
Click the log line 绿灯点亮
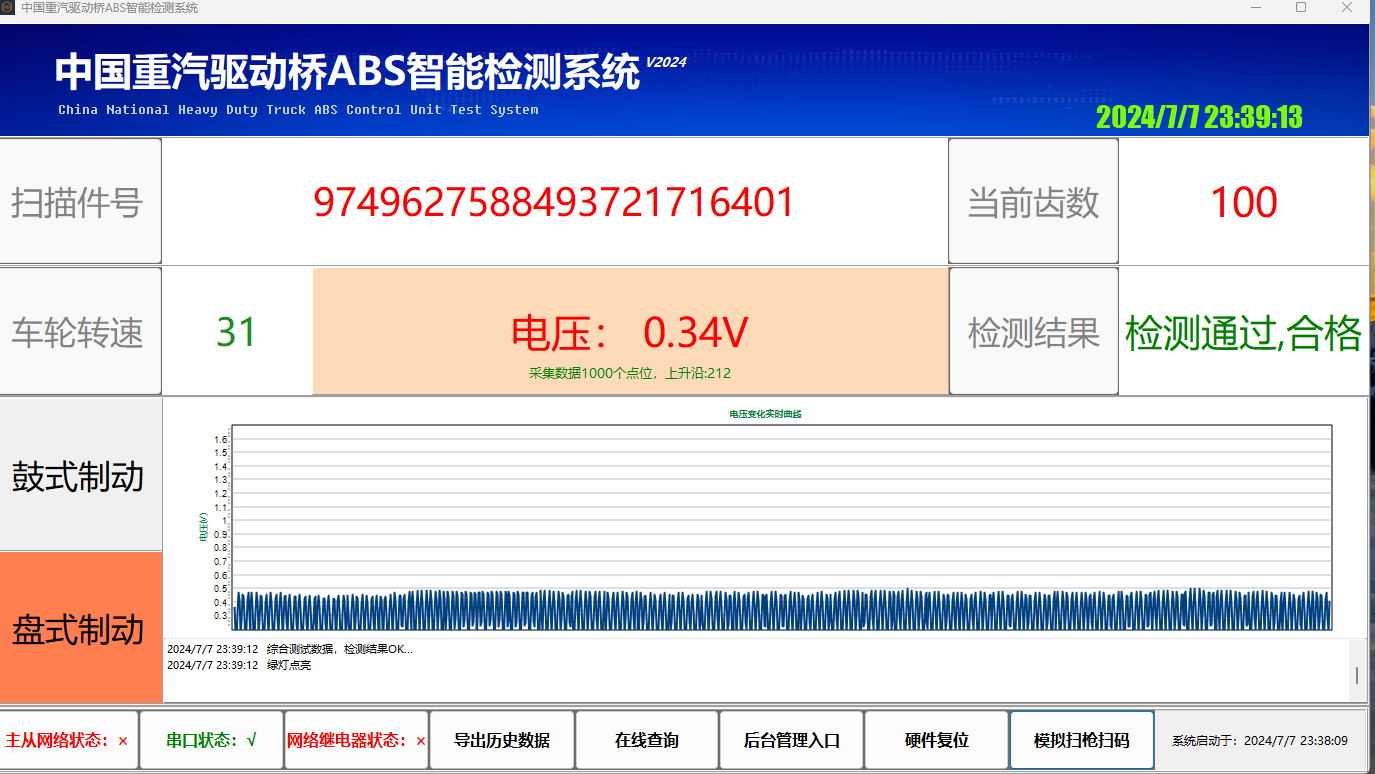[239, 665]
